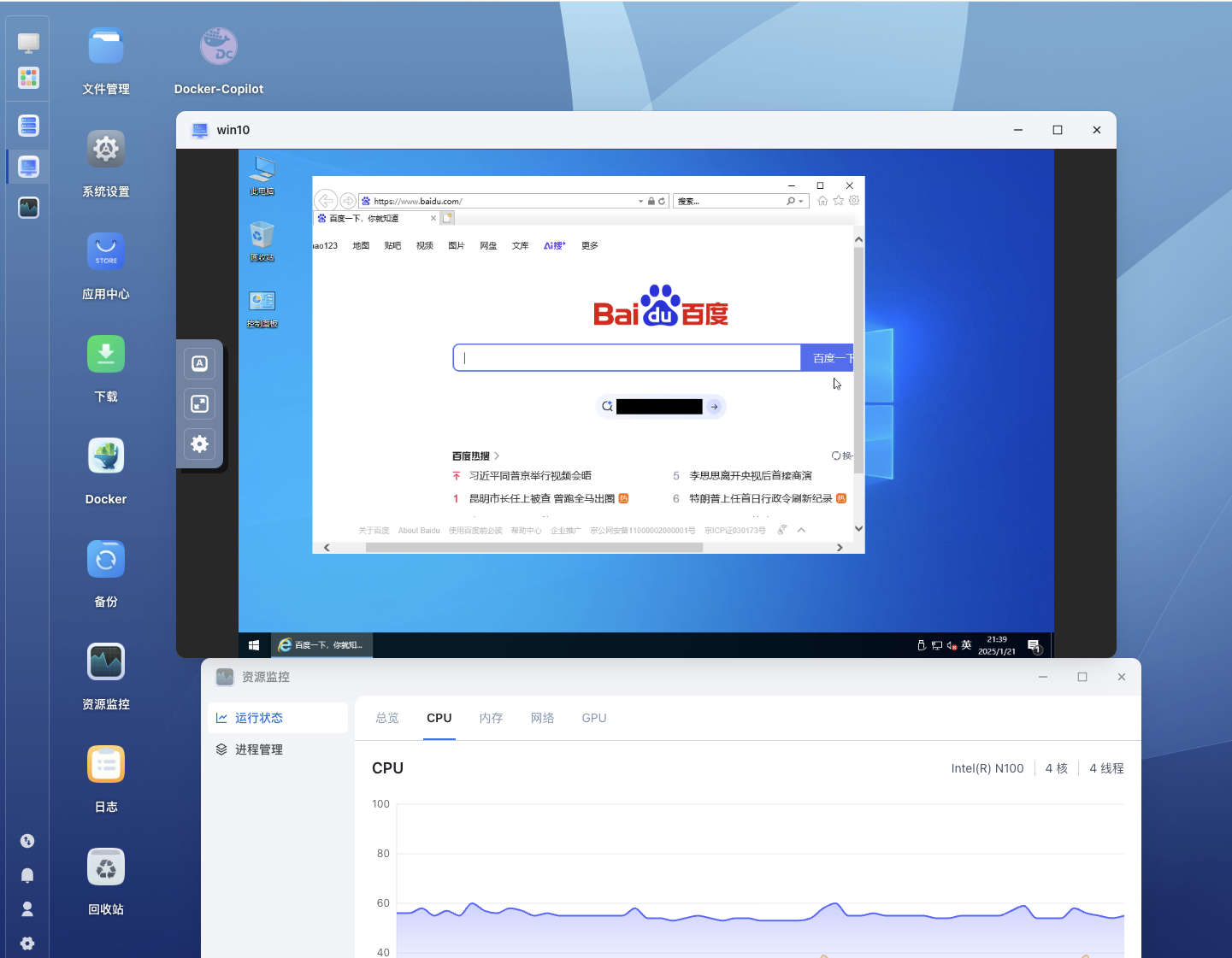The height and width of the screenshot is (958, 1232).
Task: Open the gear settings icon at dock bottom
Action: [x=27, y=943]
